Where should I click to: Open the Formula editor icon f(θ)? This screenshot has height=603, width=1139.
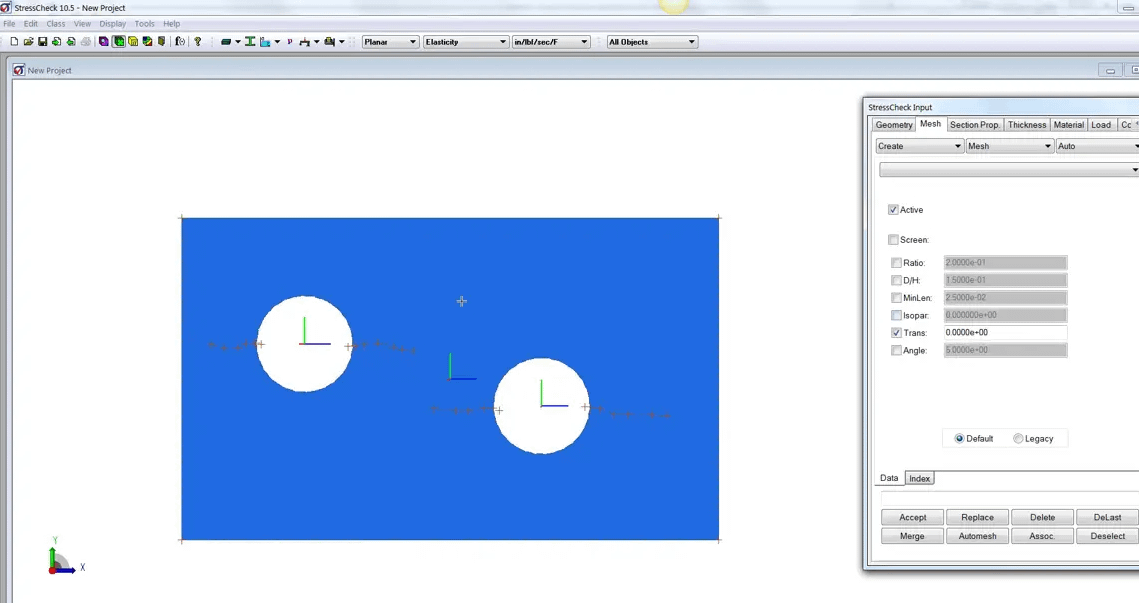(x=181, y=42)
